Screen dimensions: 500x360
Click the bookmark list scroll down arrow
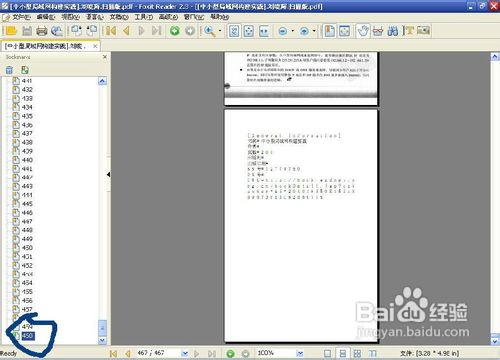click(x=103, y=340)
